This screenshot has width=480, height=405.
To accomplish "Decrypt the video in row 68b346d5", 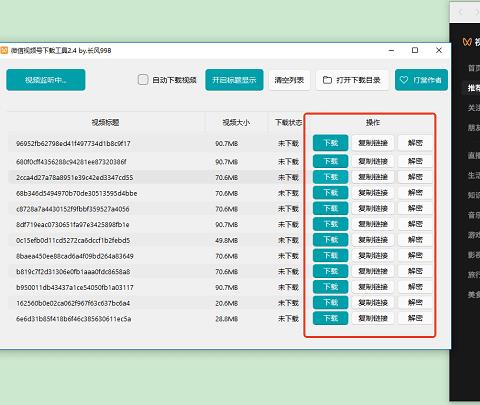I will point(415,193).
